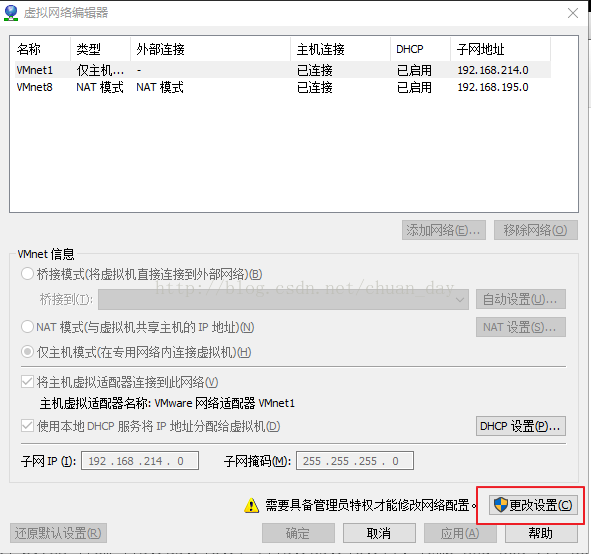591x554 pixels.
Task: Select the VMnet1 network row
Action: pos(283,70)
